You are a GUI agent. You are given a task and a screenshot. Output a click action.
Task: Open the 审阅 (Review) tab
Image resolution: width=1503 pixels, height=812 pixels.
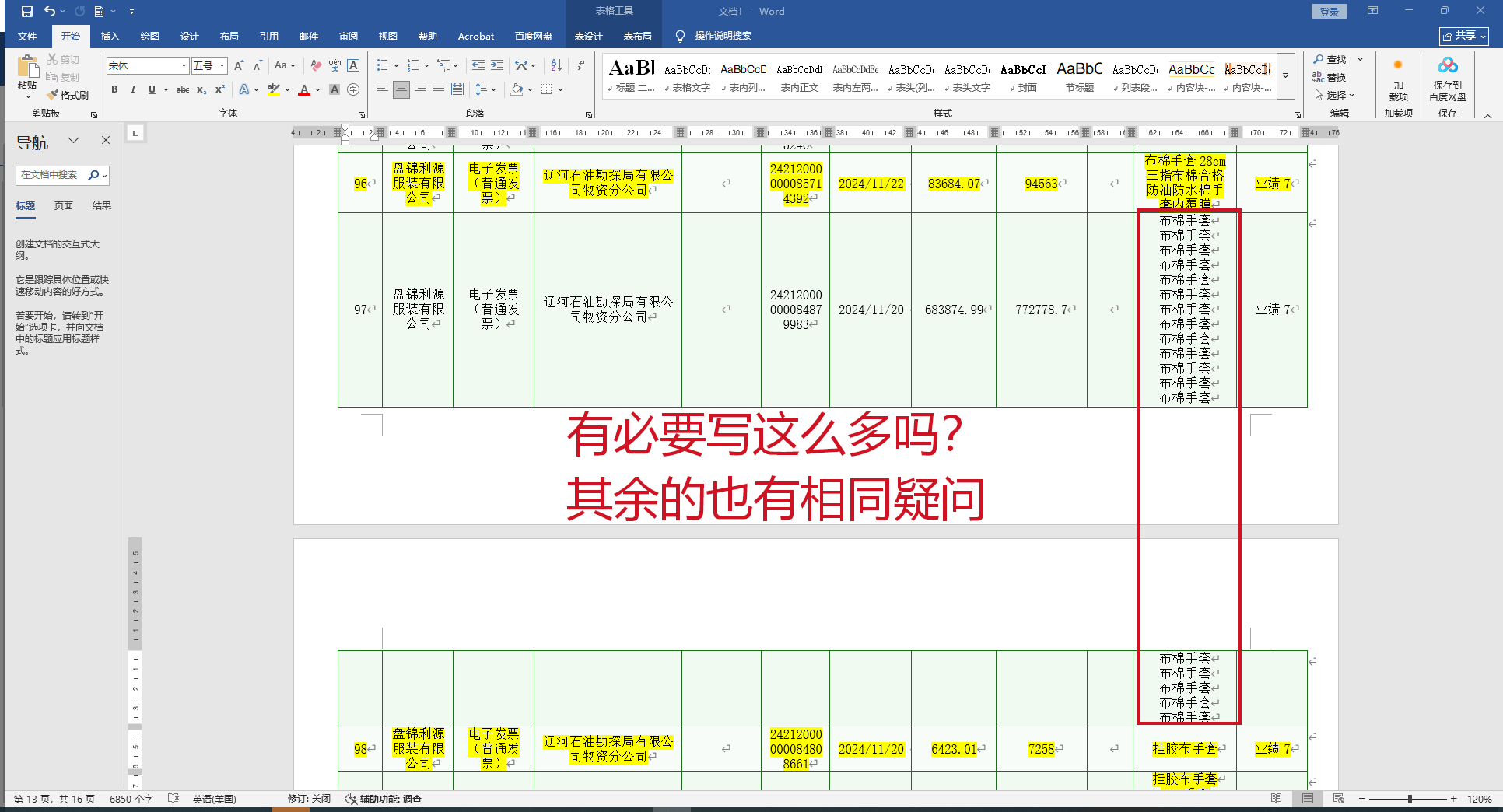click(349, 36)
